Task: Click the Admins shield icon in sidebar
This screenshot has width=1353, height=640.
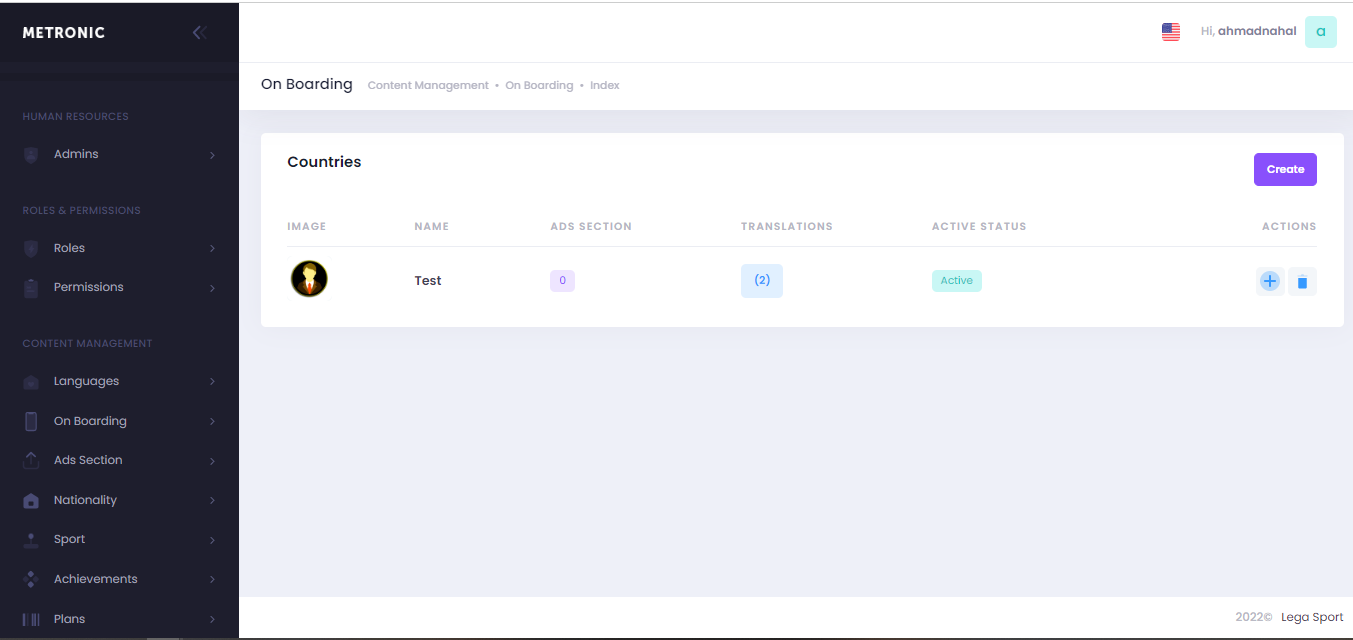Action: click(31, 155)
